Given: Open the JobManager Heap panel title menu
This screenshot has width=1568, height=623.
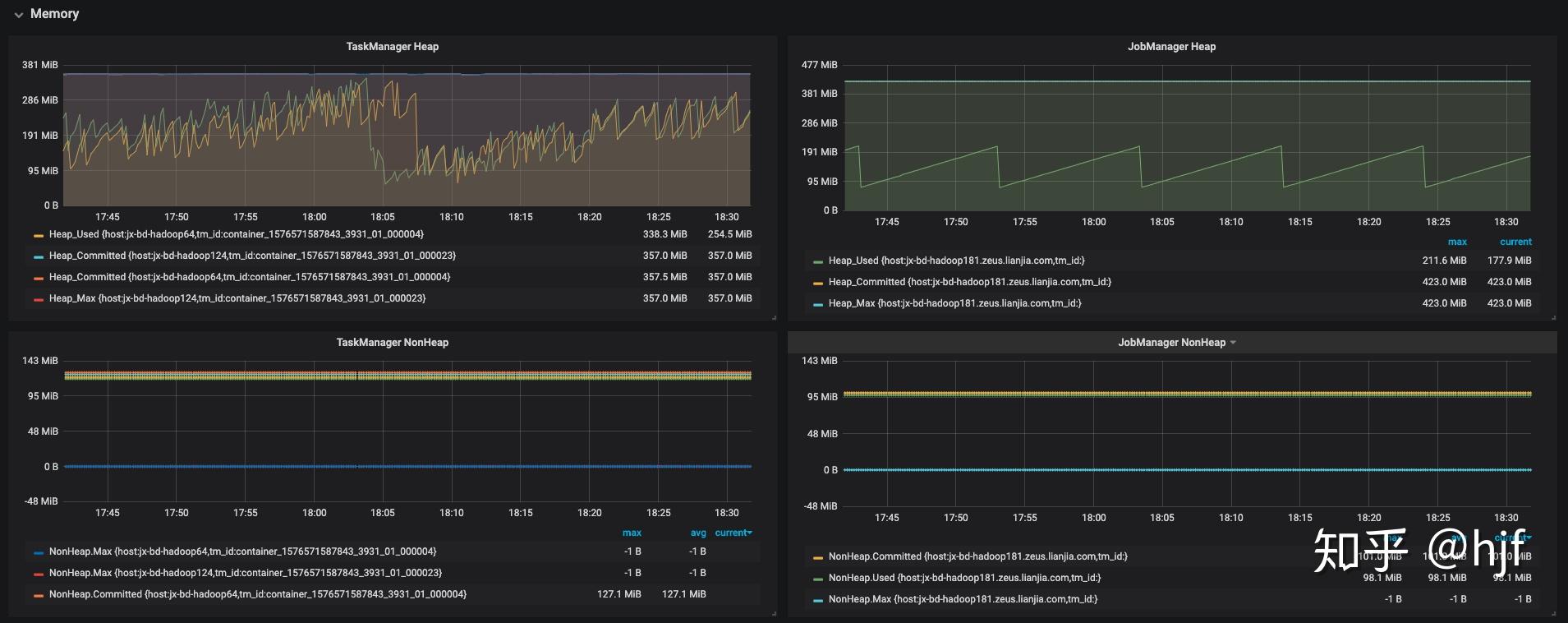Looking at the screenshot, I should pos(1171,47).
